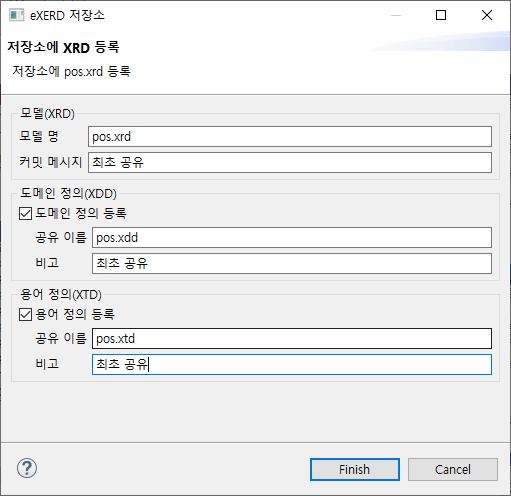Click the eXERD window title icon
Viewport: 511px width, 496px height.
pos(16,15)
